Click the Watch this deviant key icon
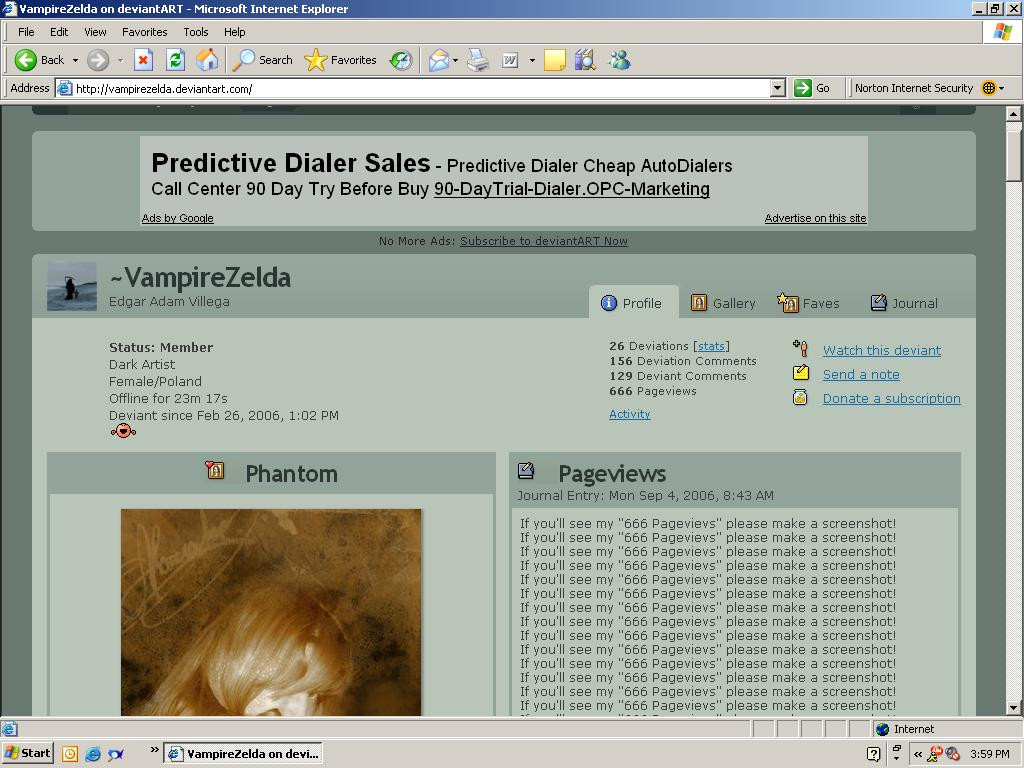The image size is (1024, 768). [801, 348]
